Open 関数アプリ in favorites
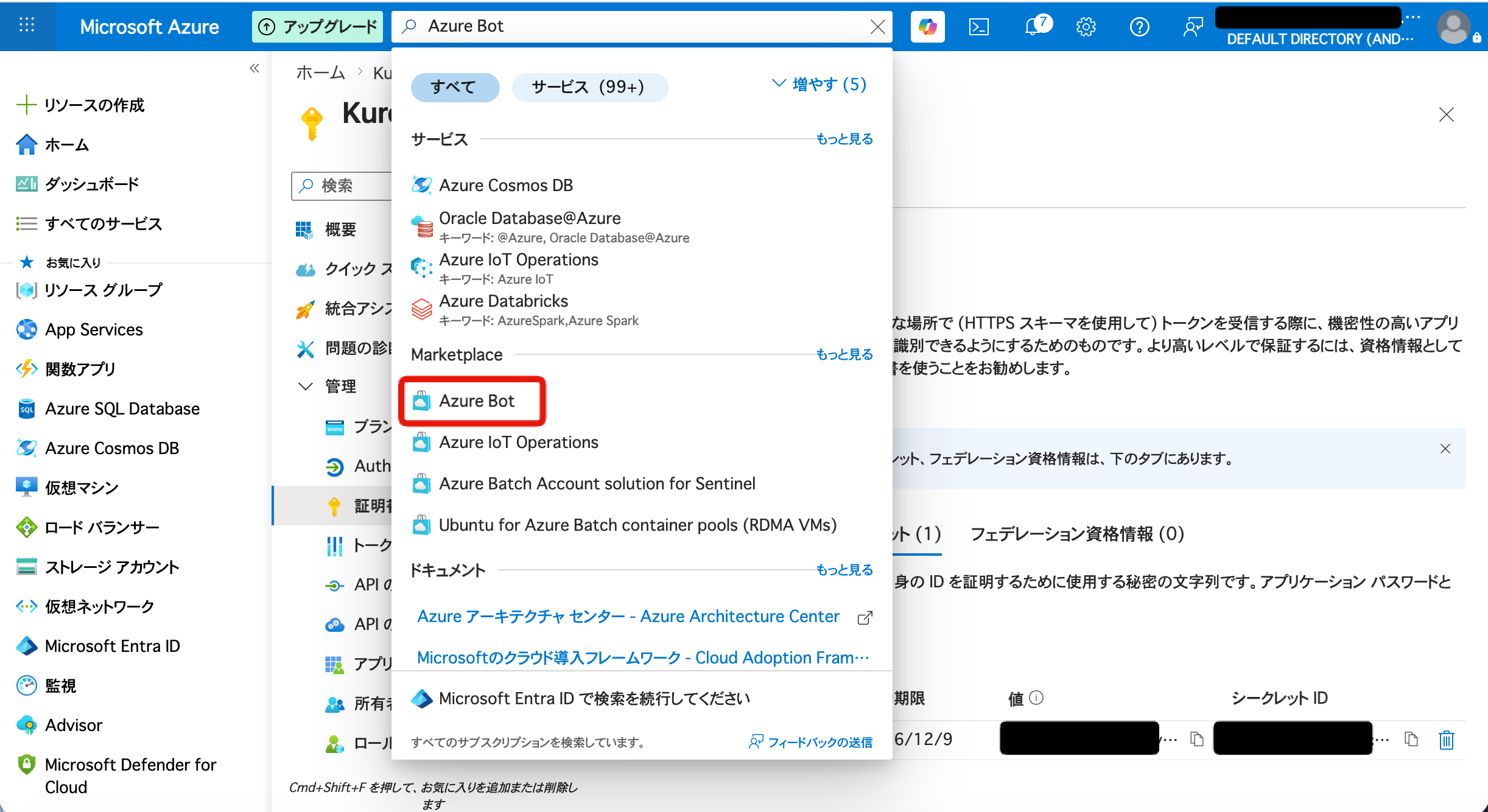This screenshot has width=1488, height=812. point(66,369)
